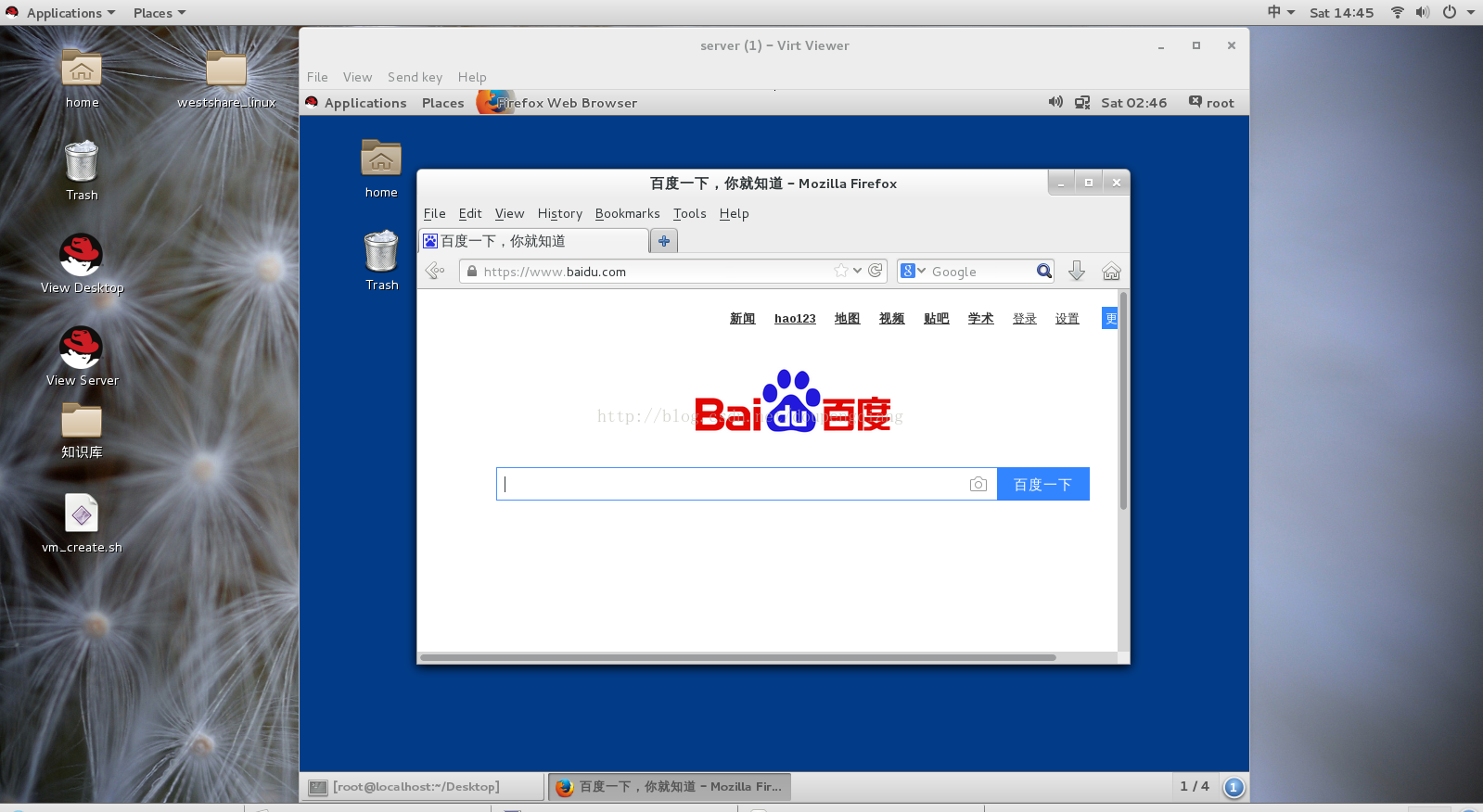Open Virt Viewer View menu
Image resolution: width=1483 pixels, height=812 pixels.
357,77
